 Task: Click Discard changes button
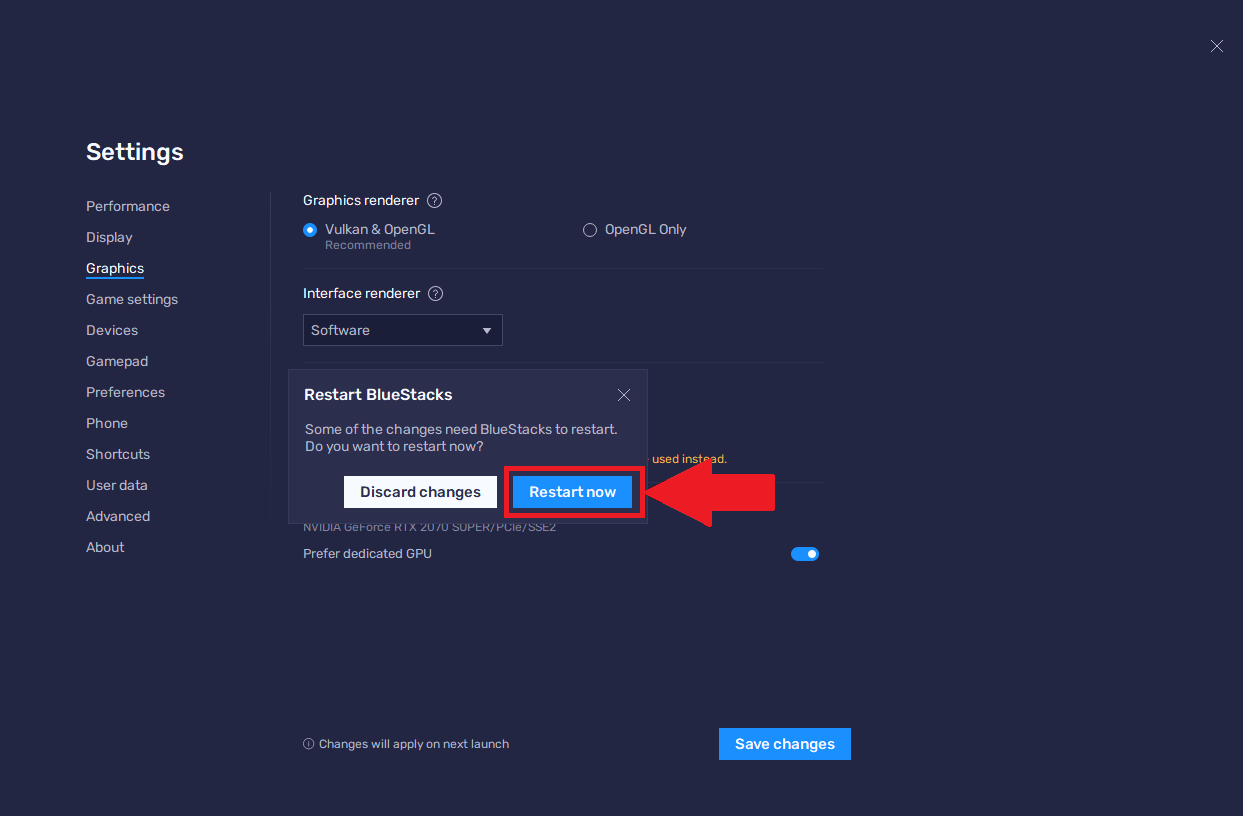point(420,492)
